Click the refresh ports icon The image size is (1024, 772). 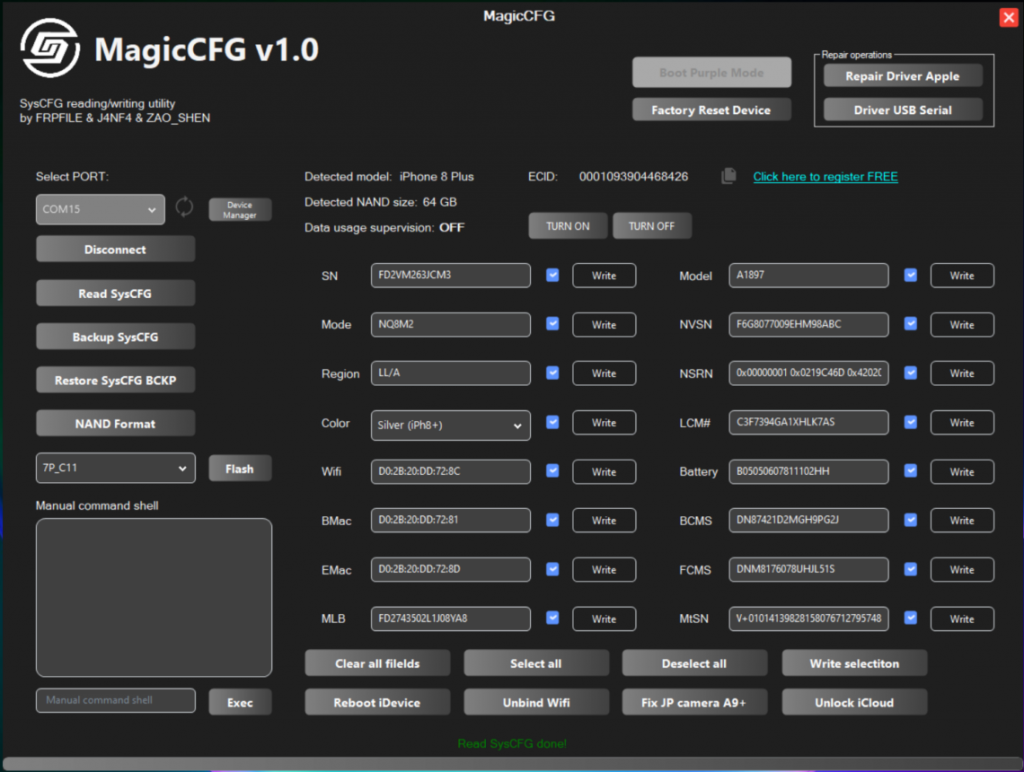coord(184,208)
